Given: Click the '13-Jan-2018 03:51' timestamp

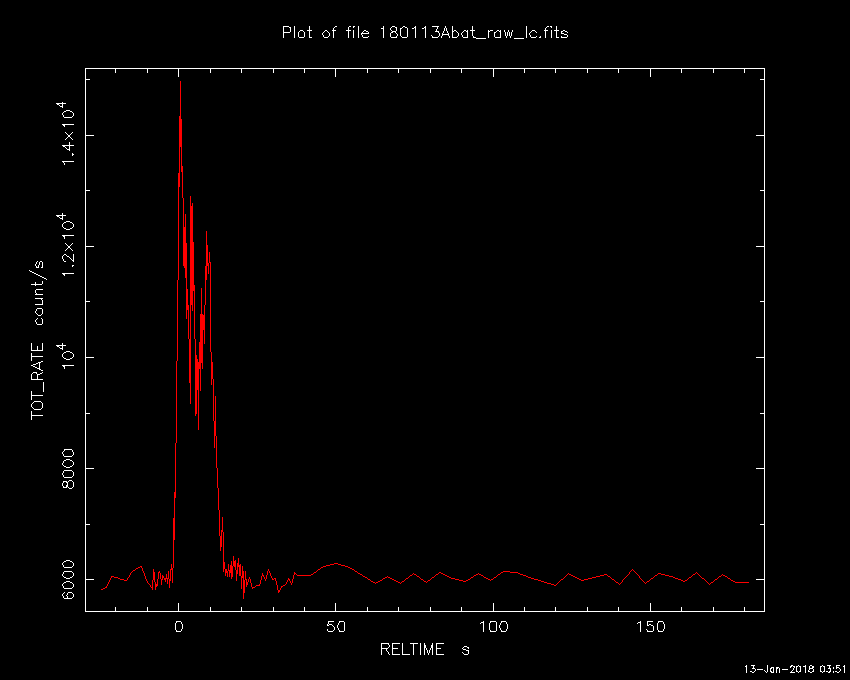Looking at the screenshot, I should pos(794,669).
